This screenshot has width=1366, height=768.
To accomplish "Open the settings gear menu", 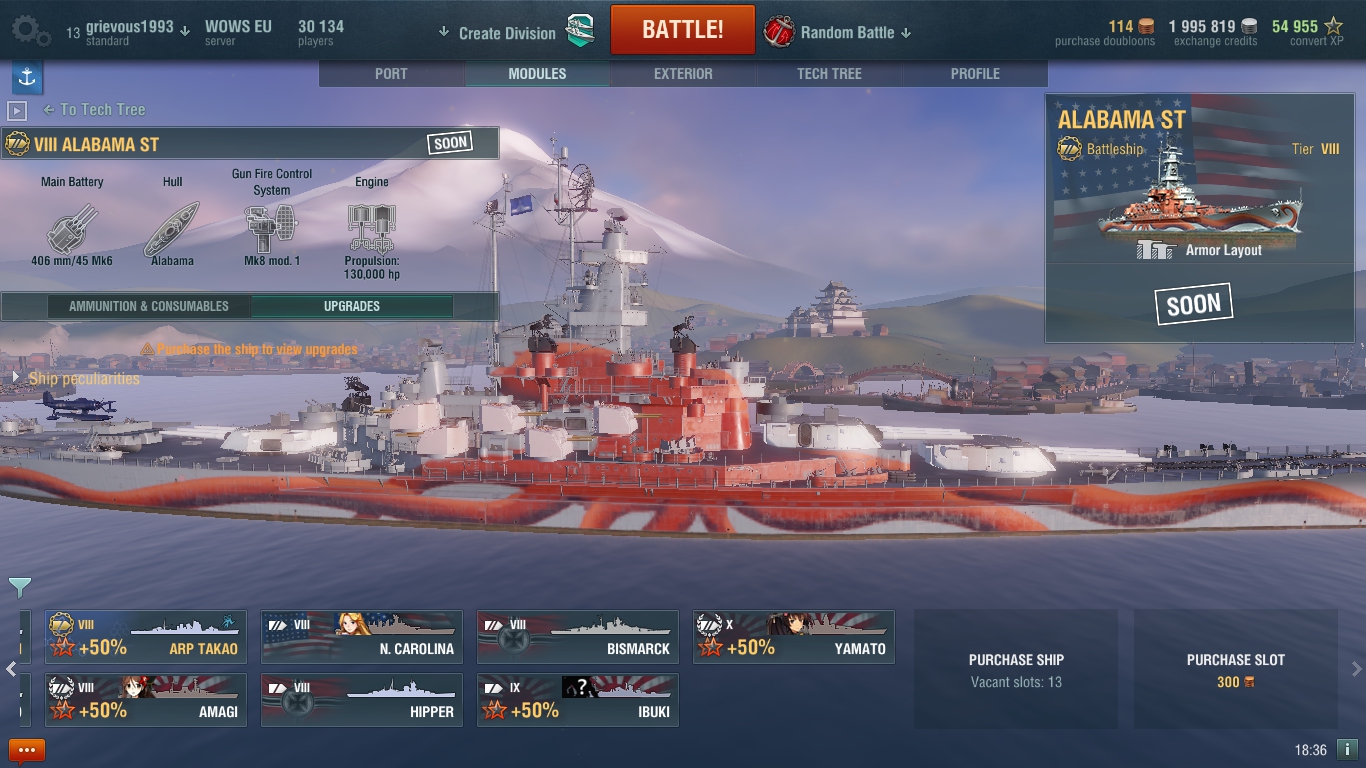I will 31,31.
